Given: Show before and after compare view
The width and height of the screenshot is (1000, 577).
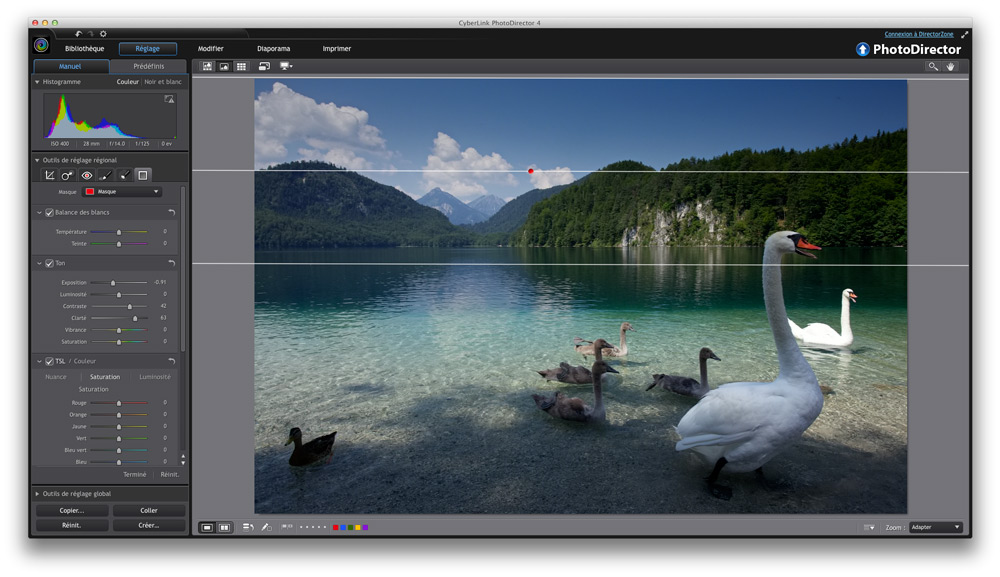Looking at the screenshot, I should tap(224, 527).
